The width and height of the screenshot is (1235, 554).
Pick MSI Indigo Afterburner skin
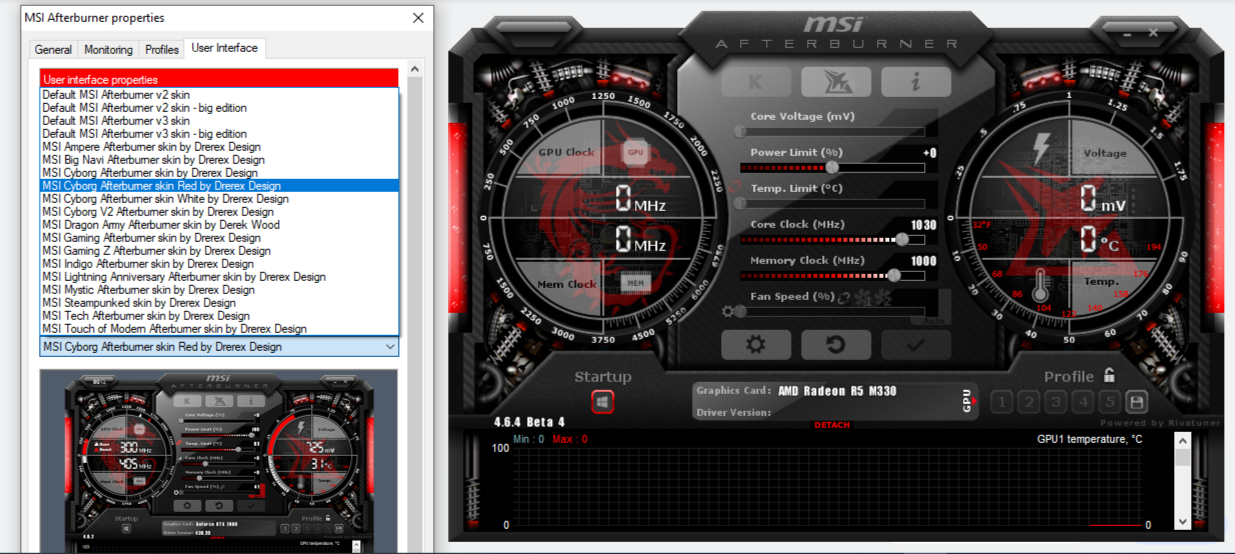point(219,263)
